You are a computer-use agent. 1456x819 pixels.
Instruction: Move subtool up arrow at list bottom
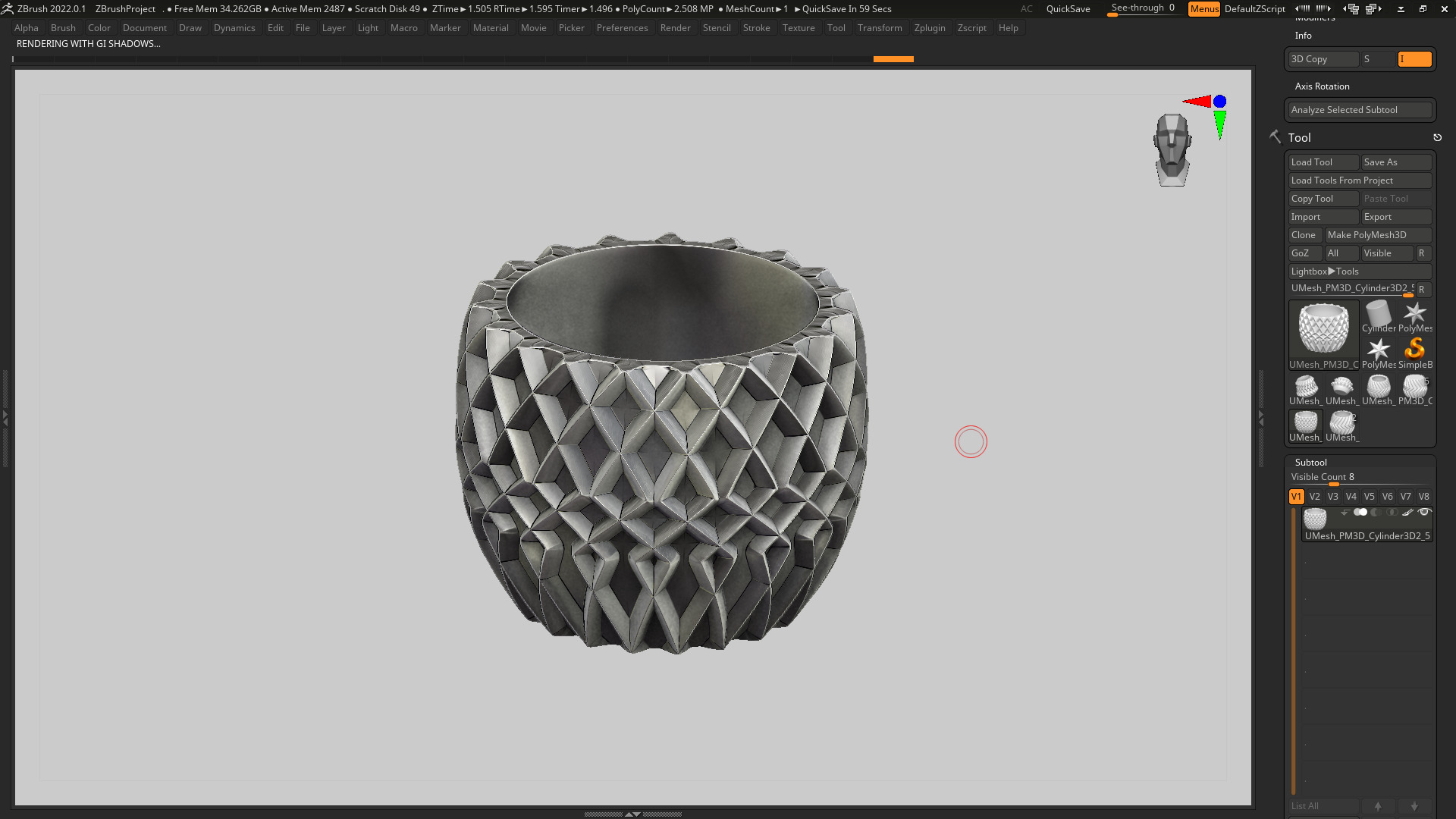pos(1378,806)
